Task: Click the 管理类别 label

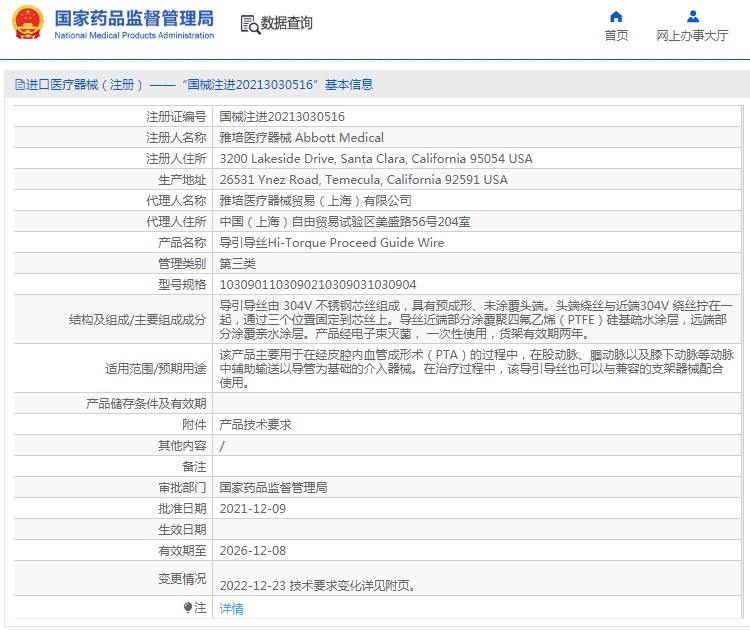Action: pos(182,264)
